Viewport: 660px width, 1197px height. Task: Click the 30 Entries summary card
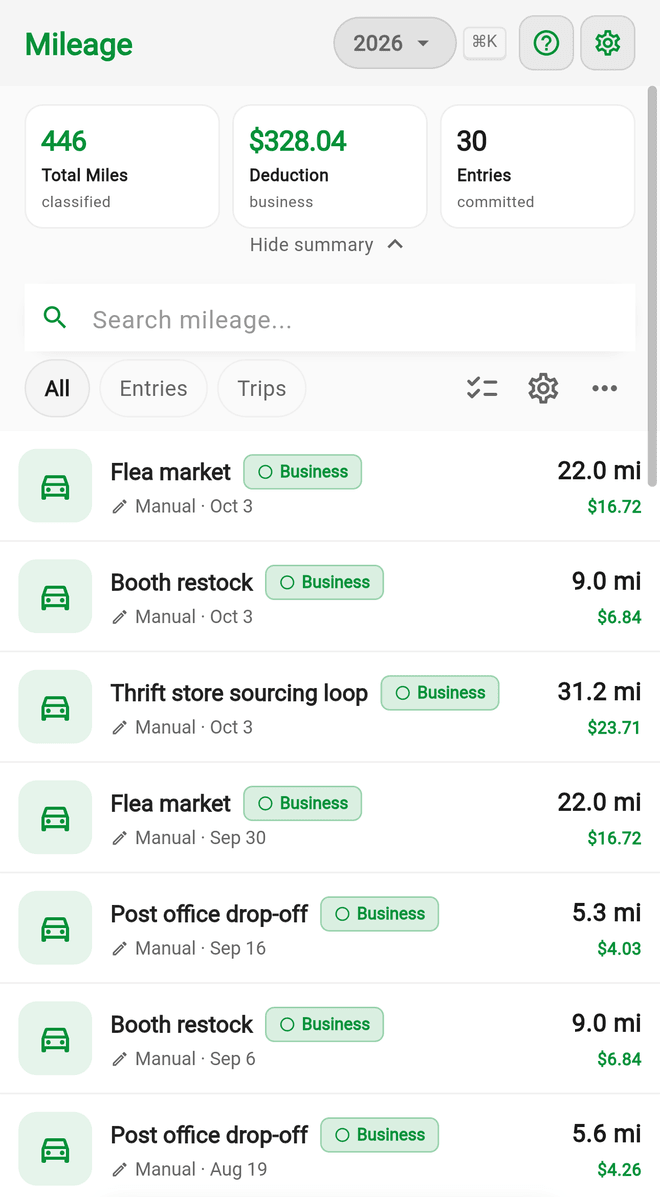point(537,166)
